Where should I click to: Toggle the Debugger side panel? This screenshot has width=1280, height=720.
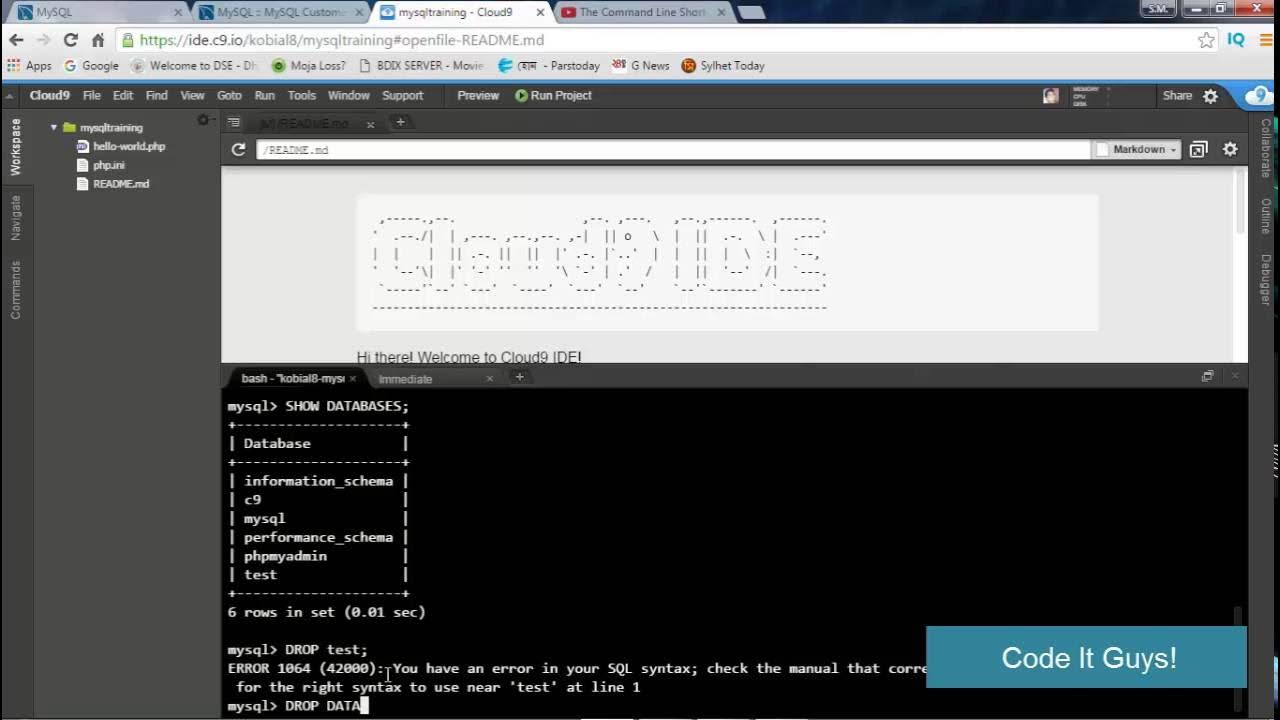click(x=1265, y=280)
